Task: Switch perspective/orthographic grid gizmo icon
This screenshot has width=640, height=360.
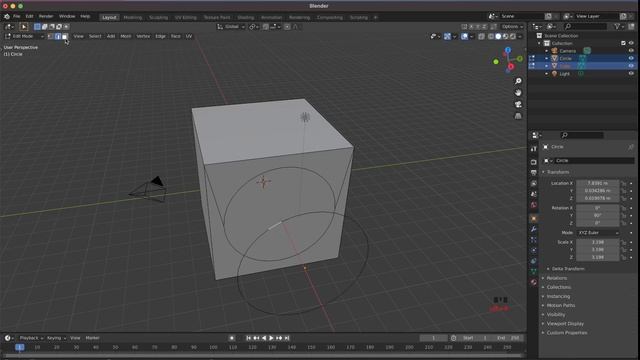Action: (518, 116)
